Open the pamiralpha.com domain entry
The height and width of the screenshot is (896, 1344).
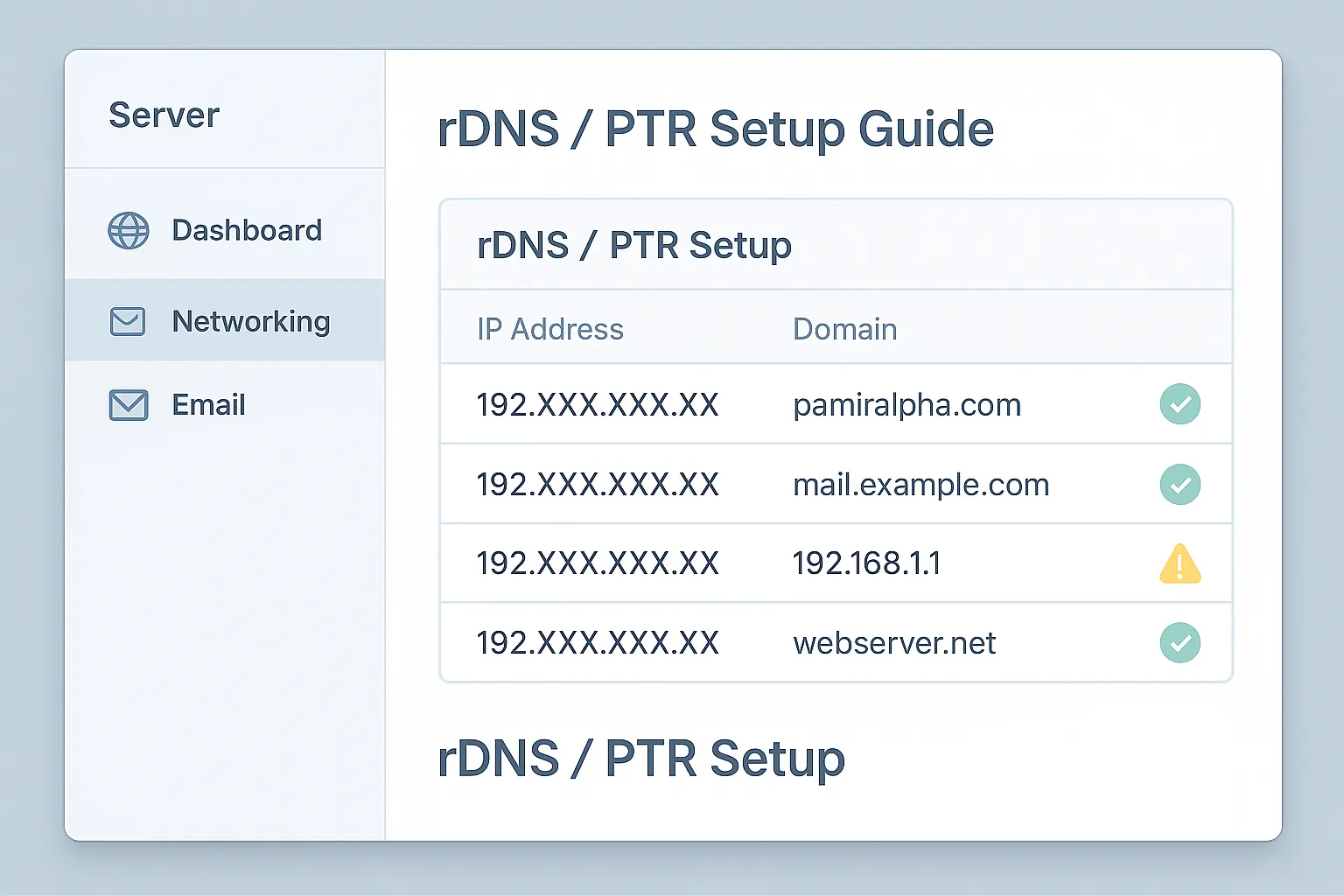906,405
